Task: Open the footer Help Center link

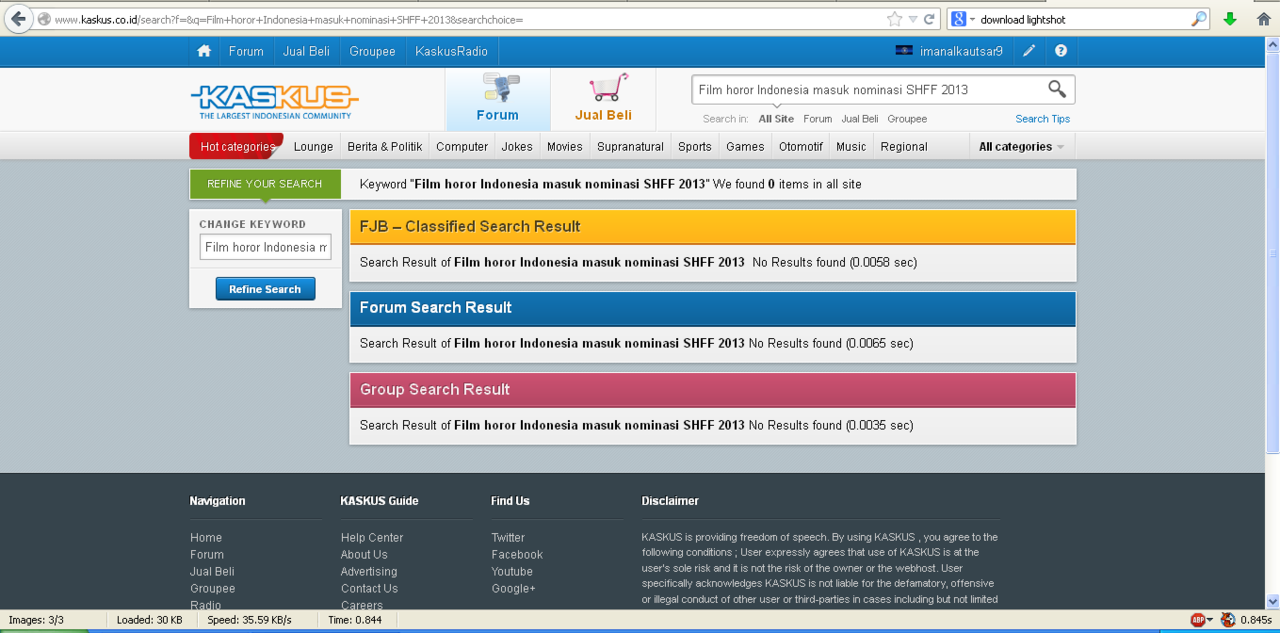Action: 372,538
